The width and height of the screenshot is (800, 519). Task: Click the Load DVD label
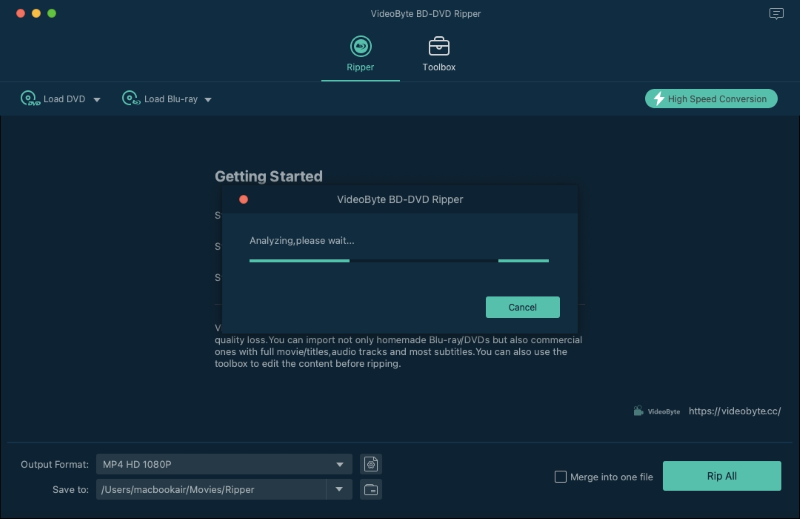pyautogui.click(x=64, y=99)
